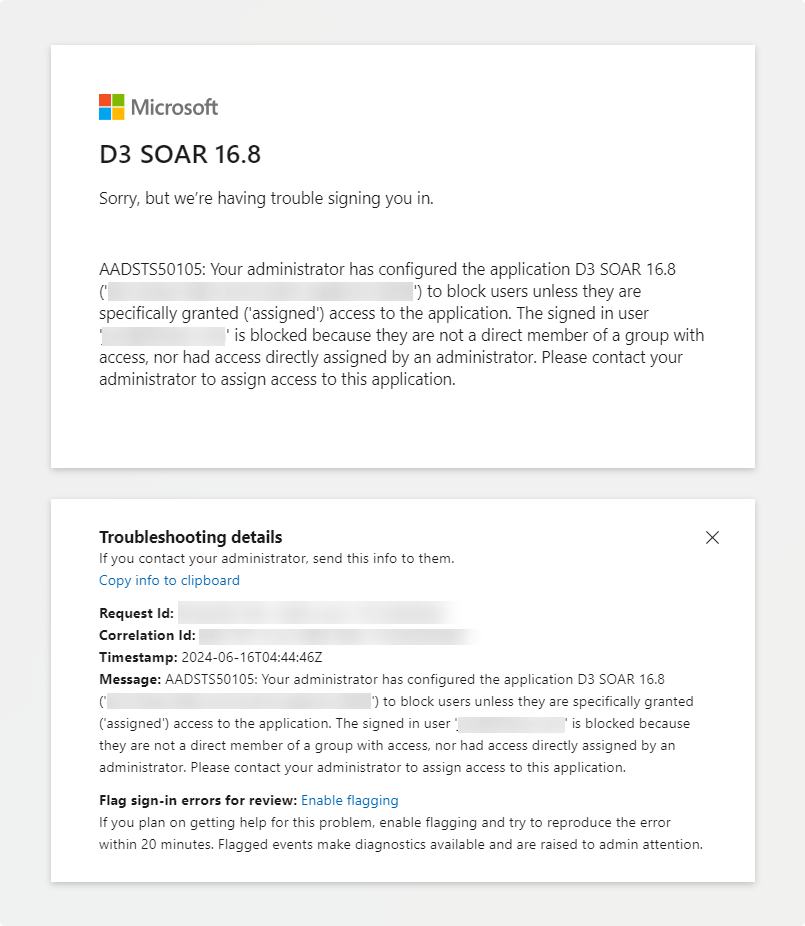Click the Flag sign-in errors for review label
This screenshot has width=805, height=926.
click(x=198, y=800)
